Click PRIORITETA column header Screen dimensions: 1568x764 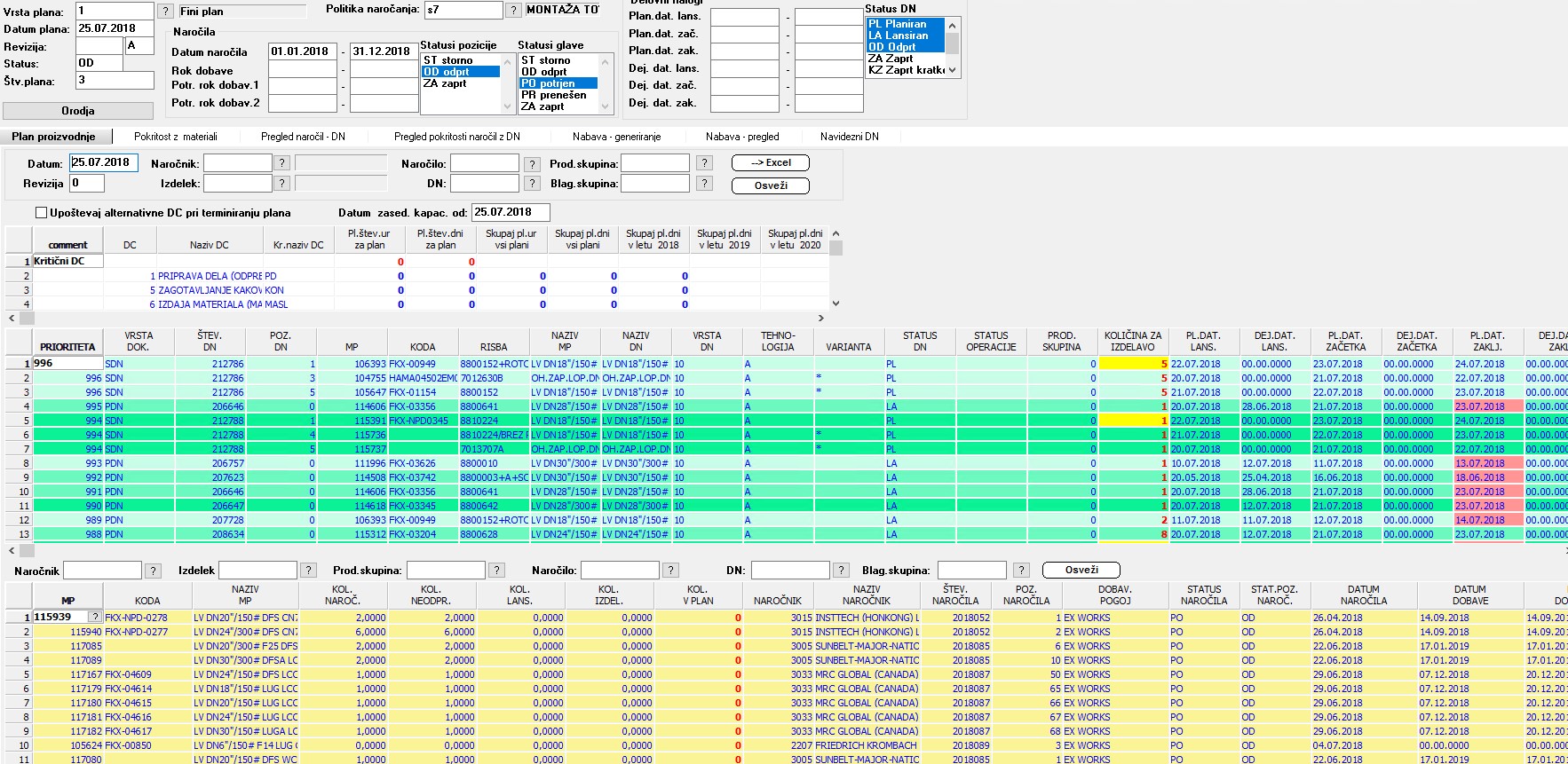[67, 342]
